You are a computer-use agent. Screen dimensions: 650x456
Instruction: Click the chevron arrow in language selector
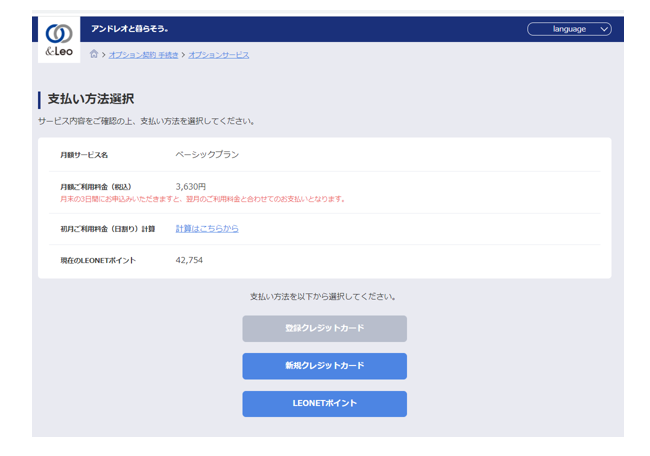tap(603, 29)
